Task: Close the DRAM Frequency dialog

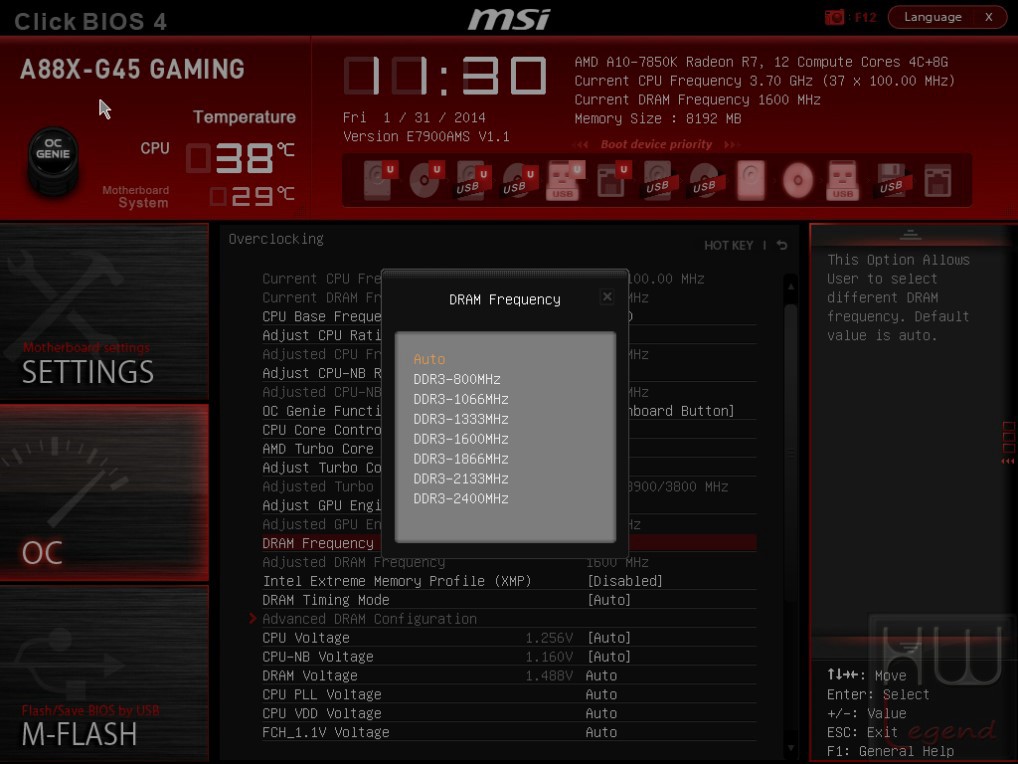Action: point(607,297)
